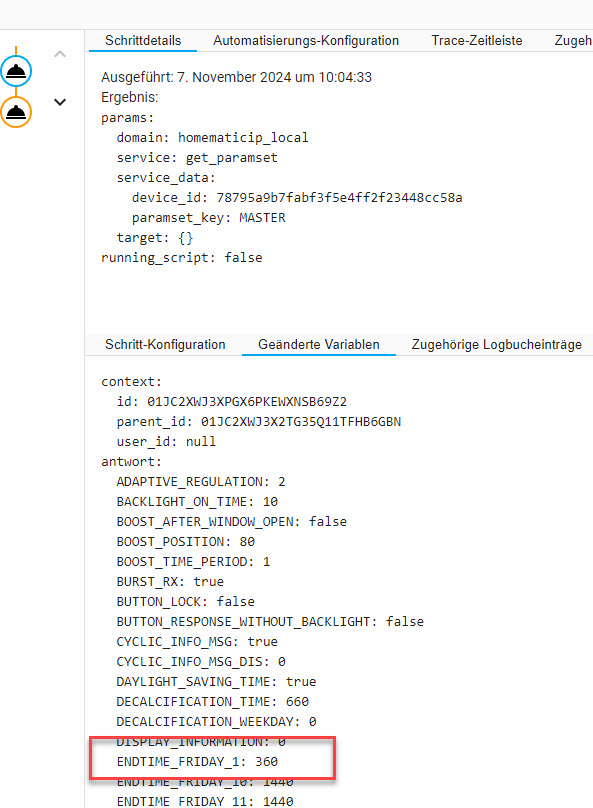
Task: Click the paramset_key MASTER line
Action: click(x=209, y=218)
